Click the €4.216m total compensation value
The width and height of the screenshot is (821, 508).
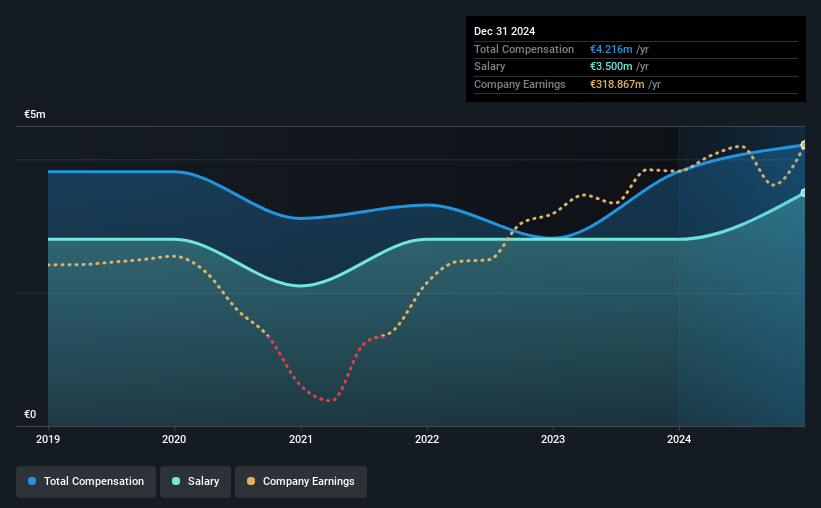[x=611, y=49]
